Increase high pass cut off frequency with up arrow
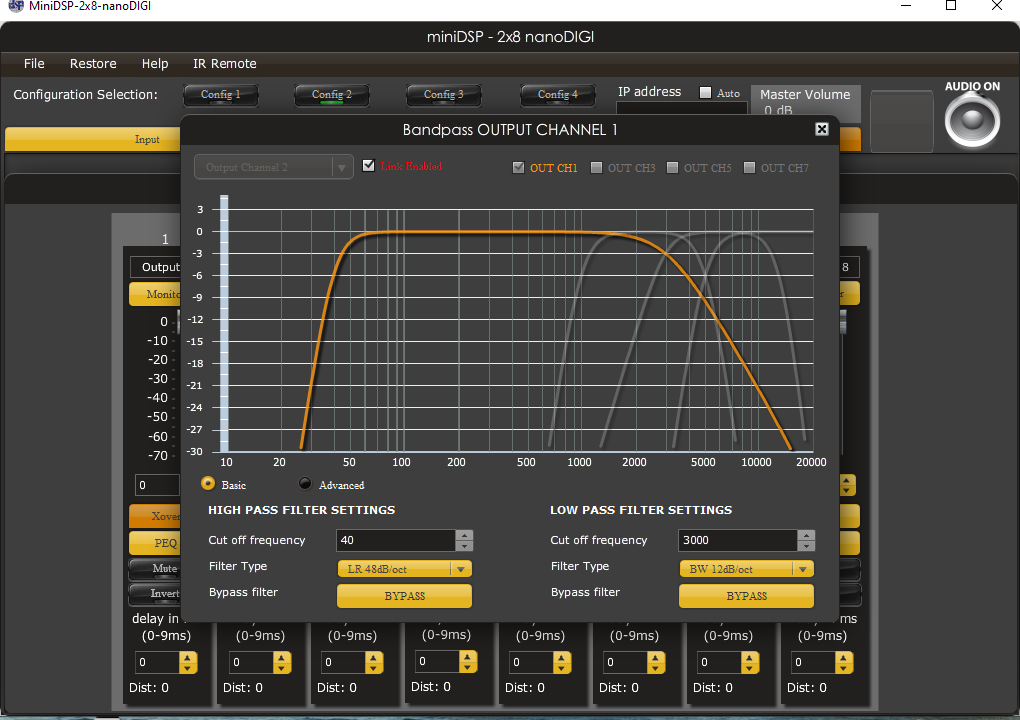 464,535
